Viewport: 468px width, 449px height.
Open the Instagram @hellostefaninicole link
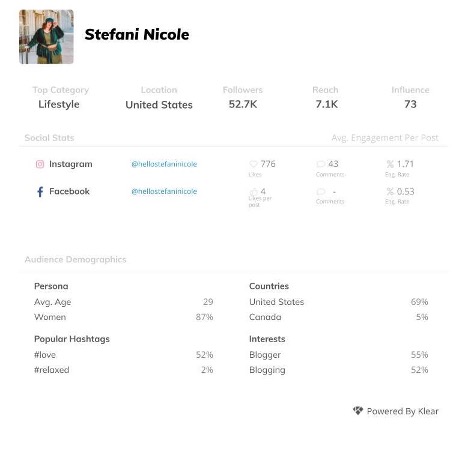point(164,164)
